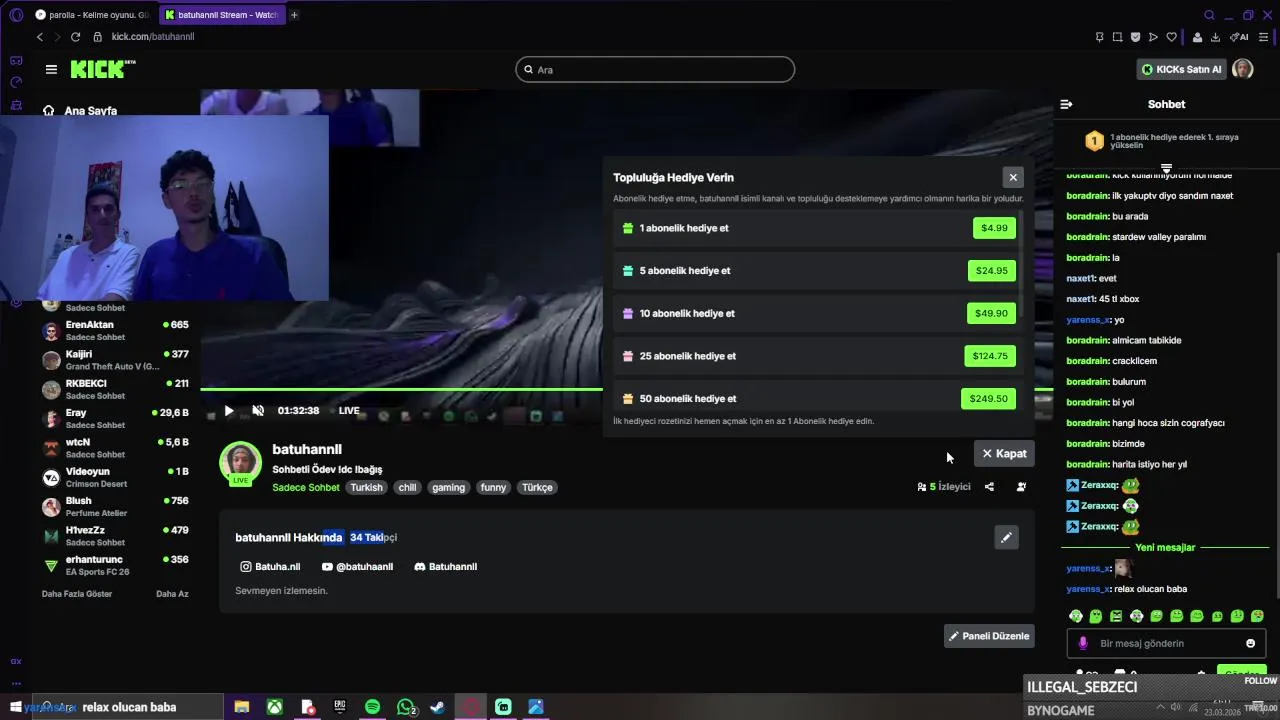Open the wtcN channel in sidebar

point(115,448)
